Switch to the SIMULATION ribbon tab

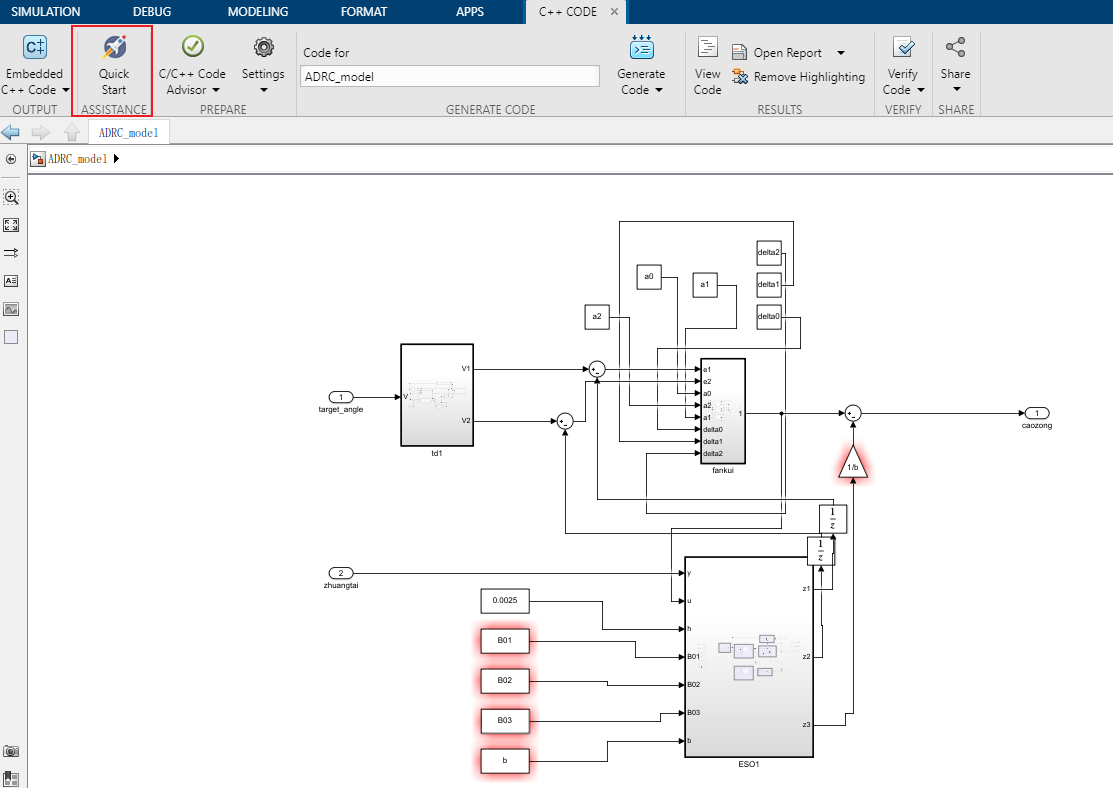(x=48, y=12)
